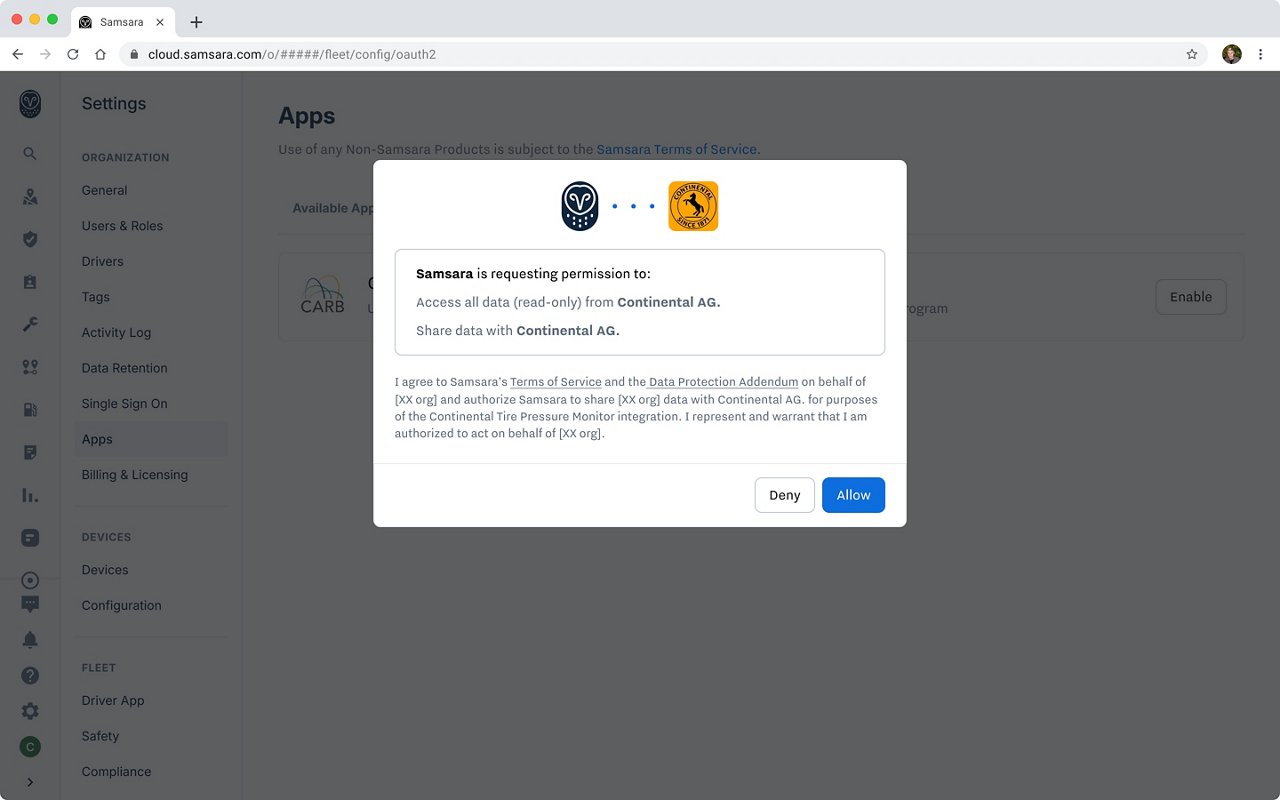Open the chat feedback bubble icon
Viewport: 1280px width, 800px height.
[30, 604]
